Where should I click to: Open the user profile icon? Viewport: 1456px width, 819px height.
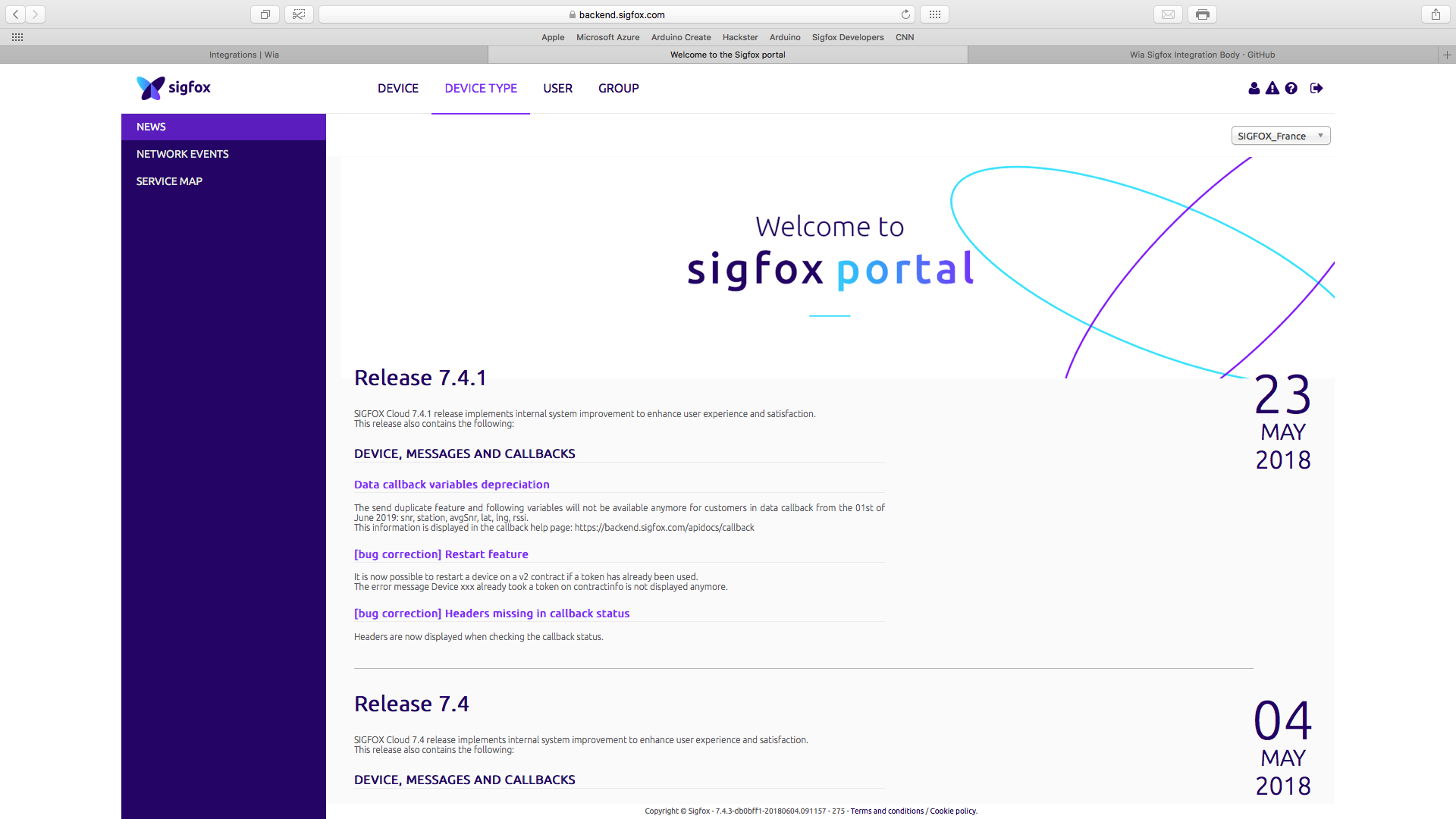1254,89
